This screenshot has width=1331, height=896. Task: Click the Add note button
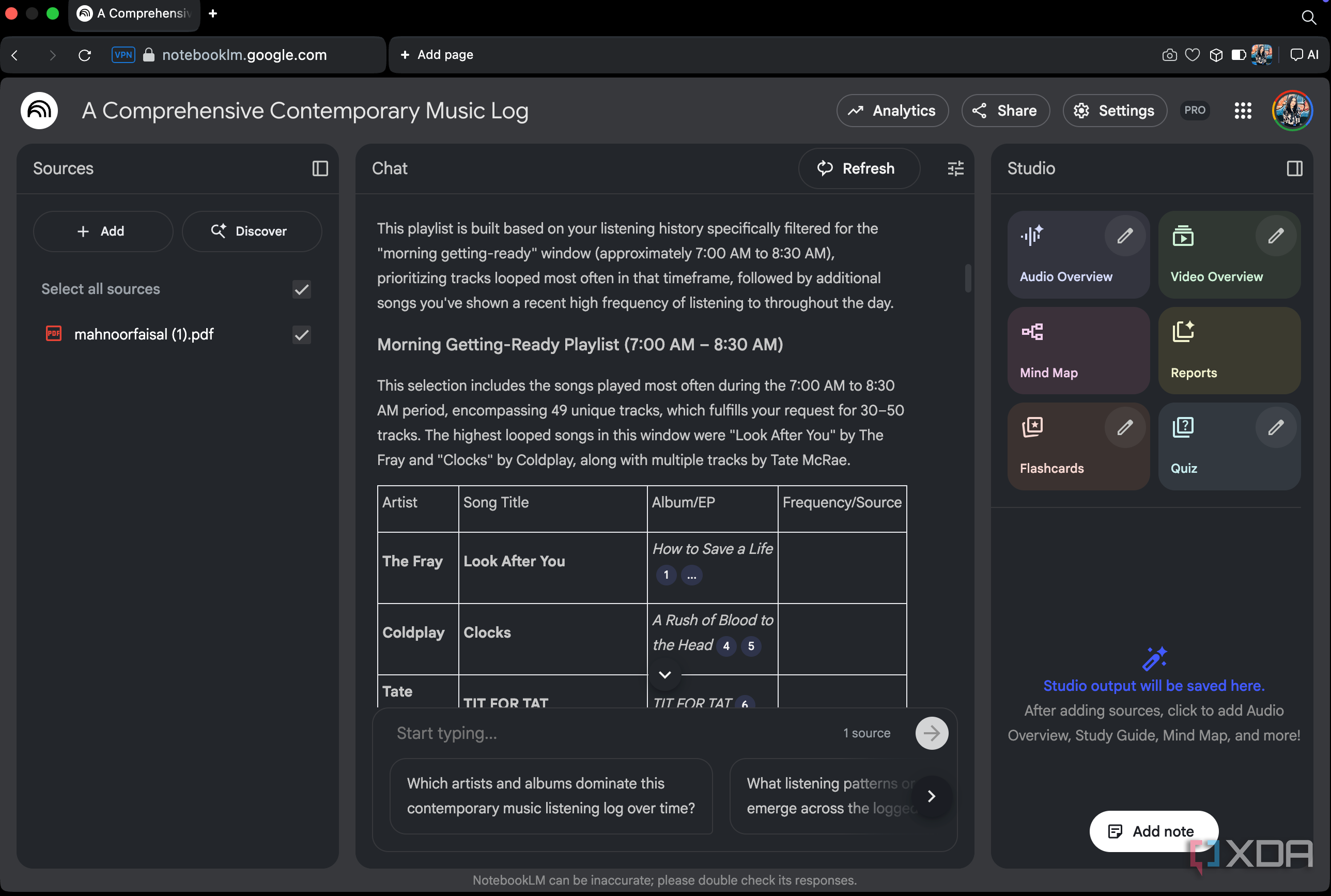[x=1153, y=831]
